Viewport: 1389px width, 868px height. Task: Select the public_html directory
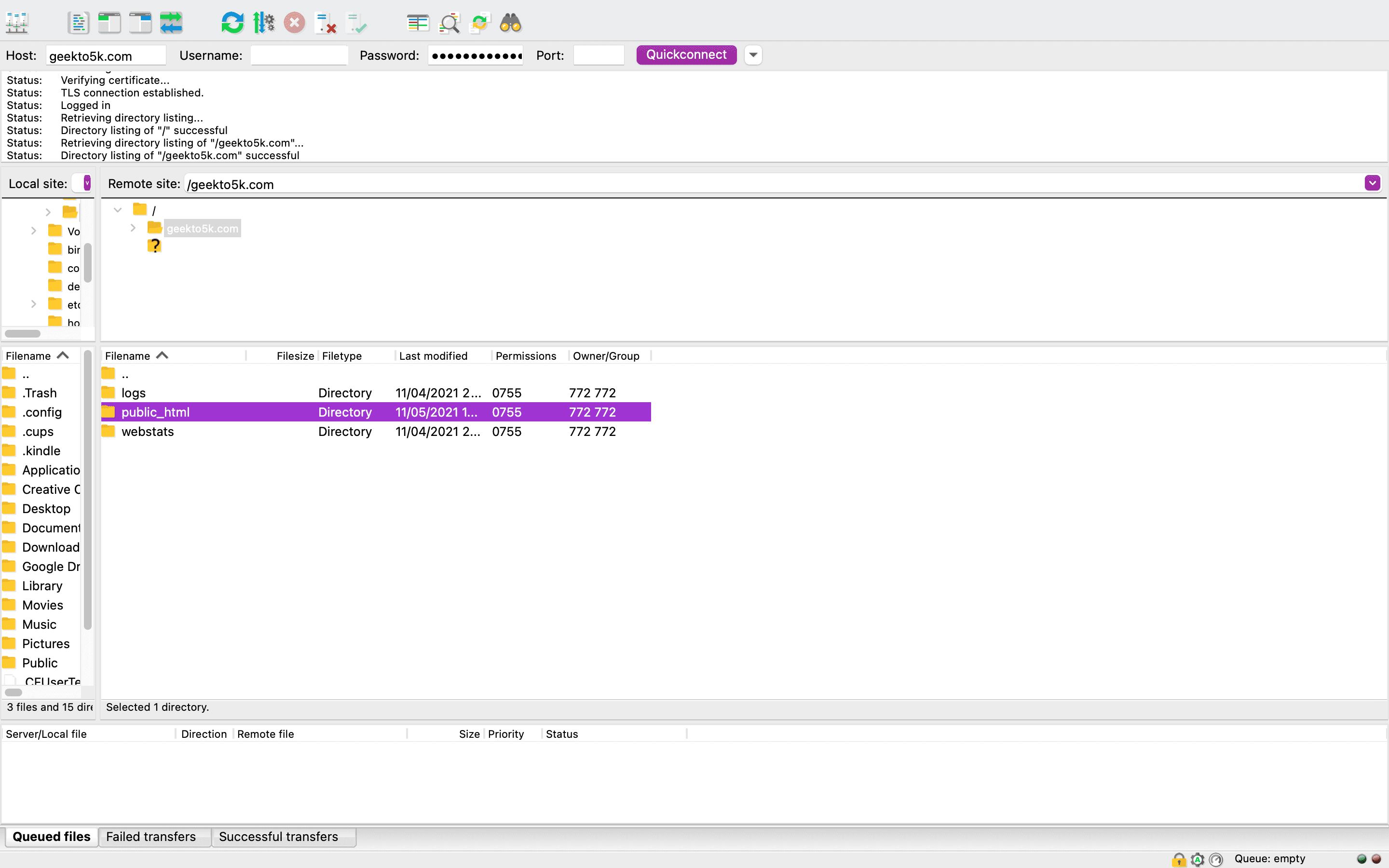click(155, 412)
